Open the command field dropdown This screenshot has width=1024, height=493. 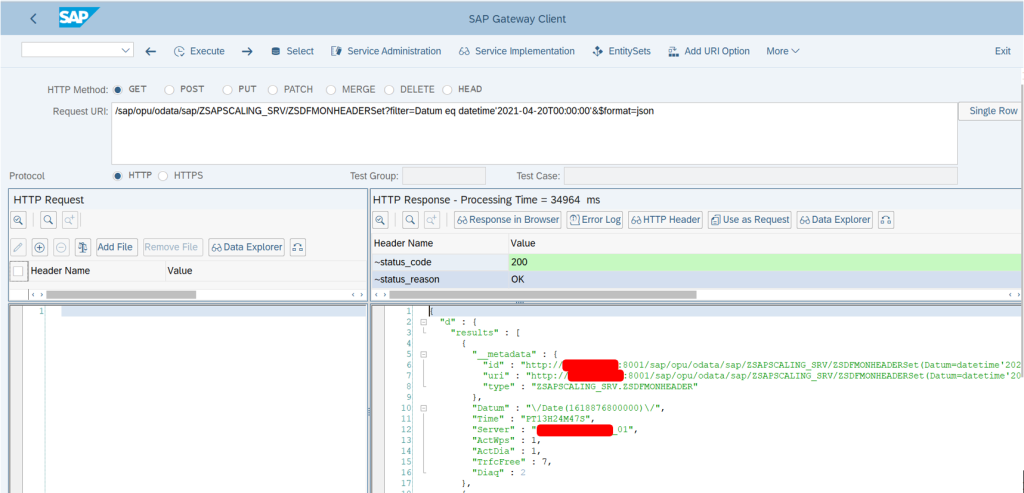tap(126, 50)
